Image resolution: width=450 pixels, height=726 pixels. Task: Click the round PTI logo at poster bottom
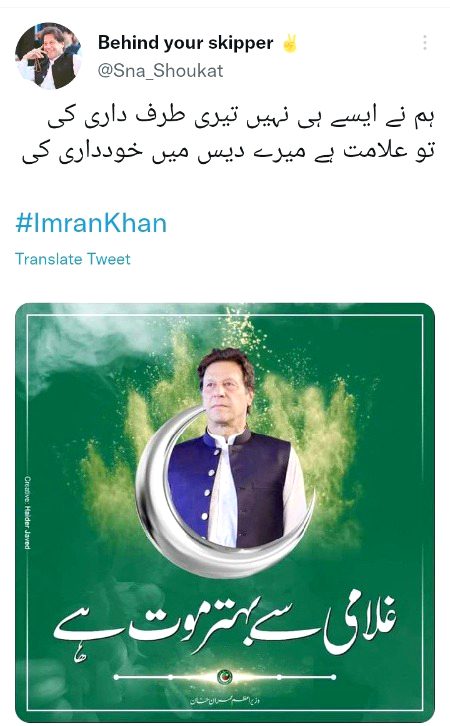click(225, 677)
